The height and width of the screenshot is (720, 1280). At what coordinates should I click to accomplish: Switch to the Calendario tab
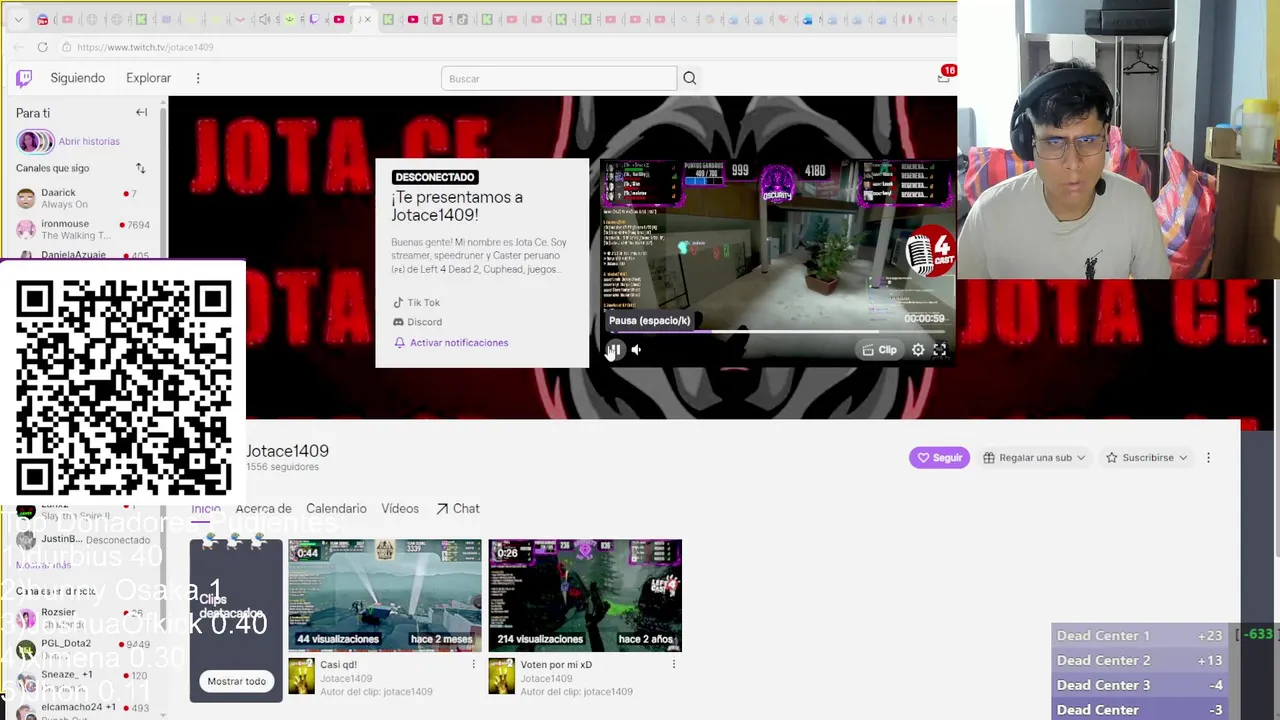pos(336,509)
